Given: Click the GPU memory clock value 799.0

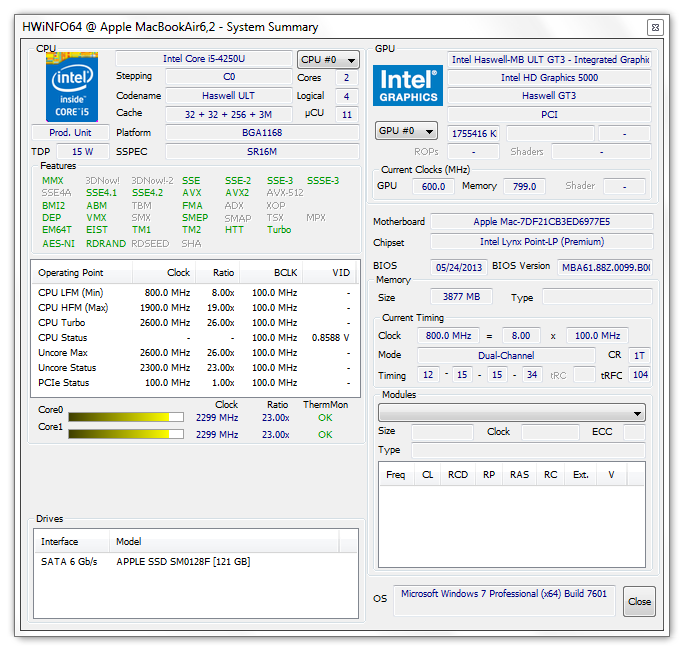Looking at the screenshot, I should point(524,186).
